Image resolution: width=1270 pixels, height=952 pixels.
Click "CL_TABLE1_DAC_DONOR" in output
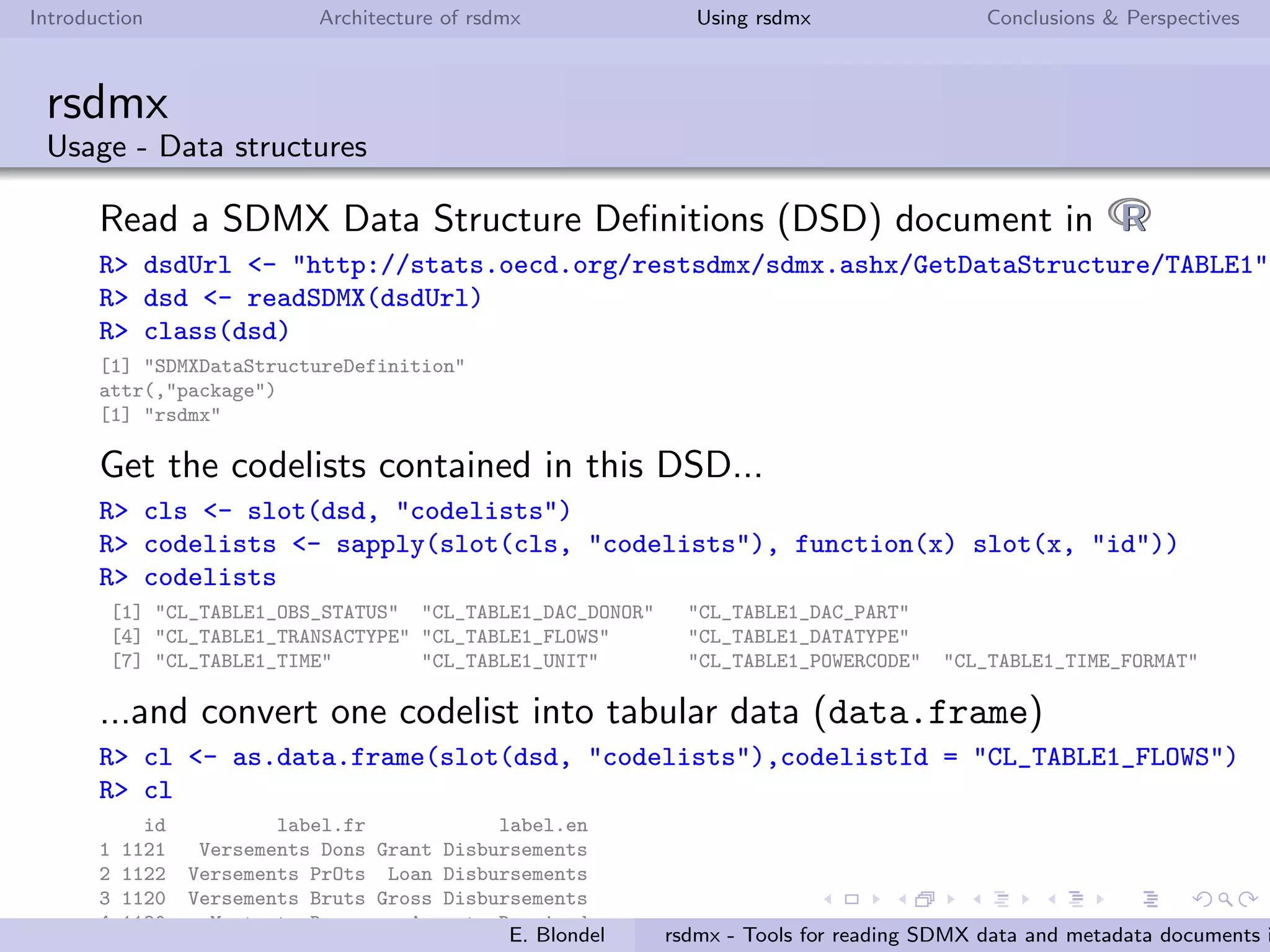point(538,612)
